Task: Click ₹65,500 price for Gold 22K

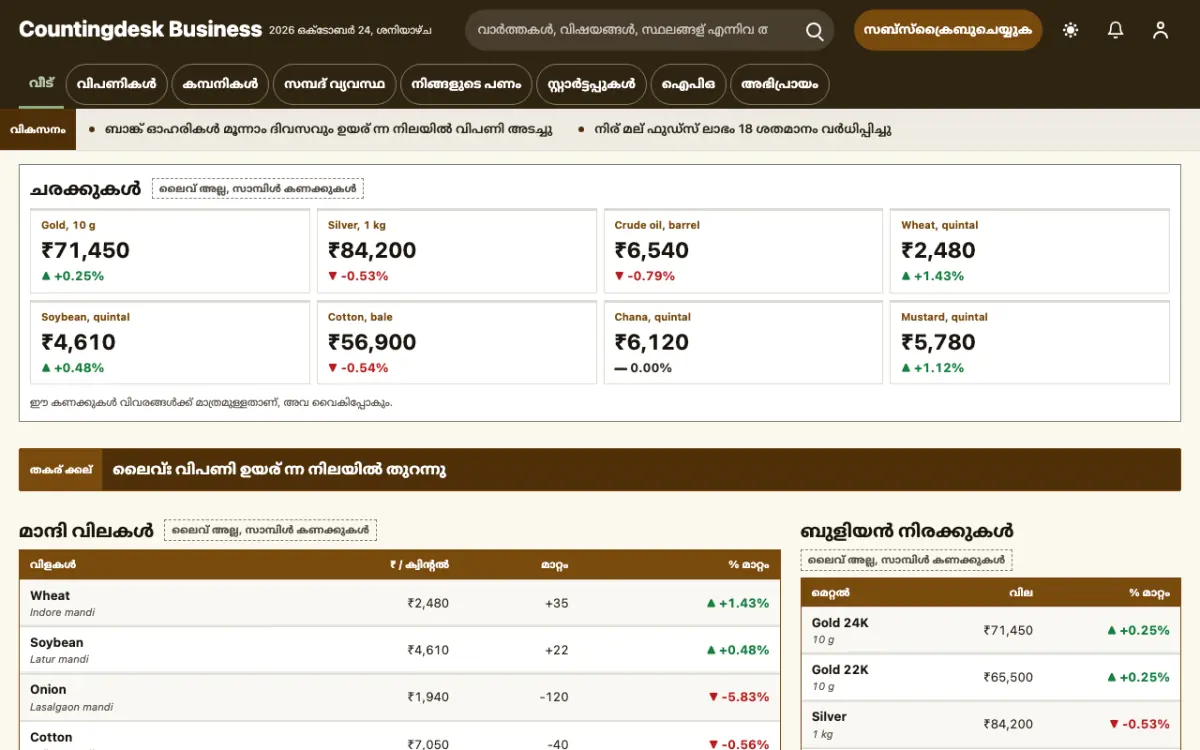Action: pyautogui.click(x=1008, y=677)
